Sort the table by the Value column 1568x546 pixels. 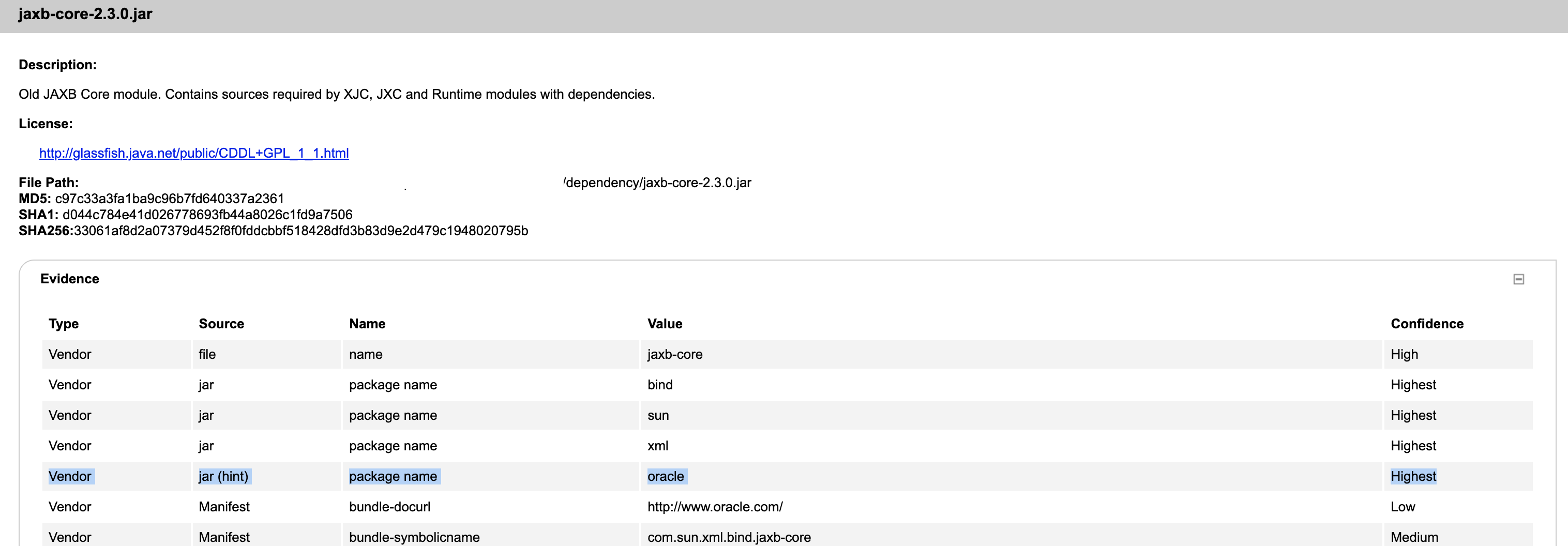tap(664, 323)
